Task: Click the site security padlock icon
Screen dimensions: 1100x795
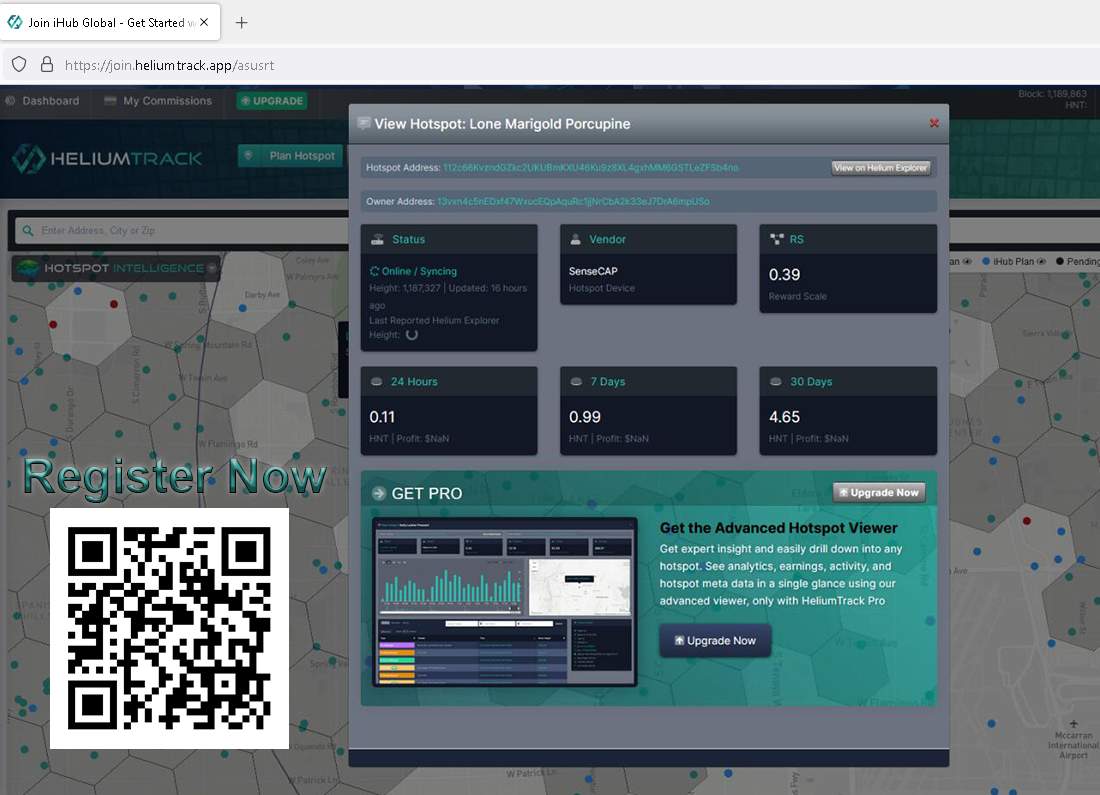Action: pyautogui.click(x=47, y=65)
